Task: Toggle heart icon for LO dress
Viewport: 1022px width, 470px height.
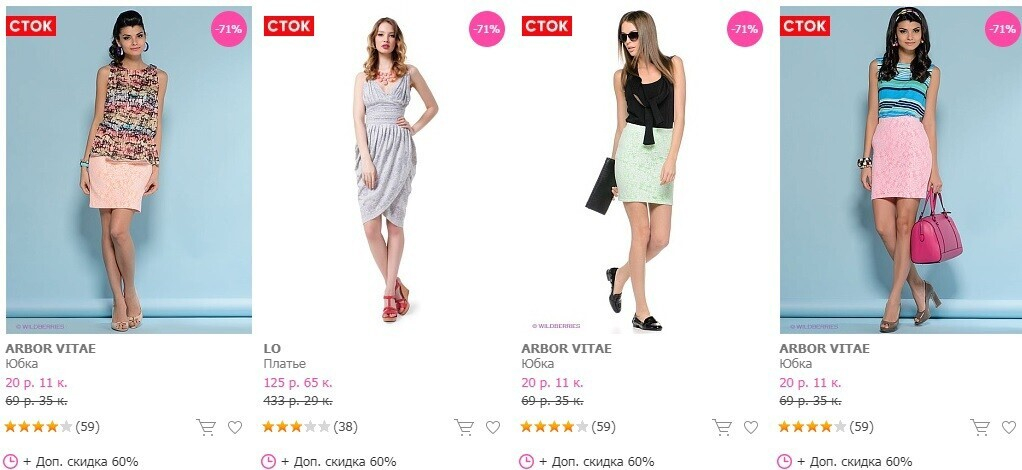Action: 493,427
